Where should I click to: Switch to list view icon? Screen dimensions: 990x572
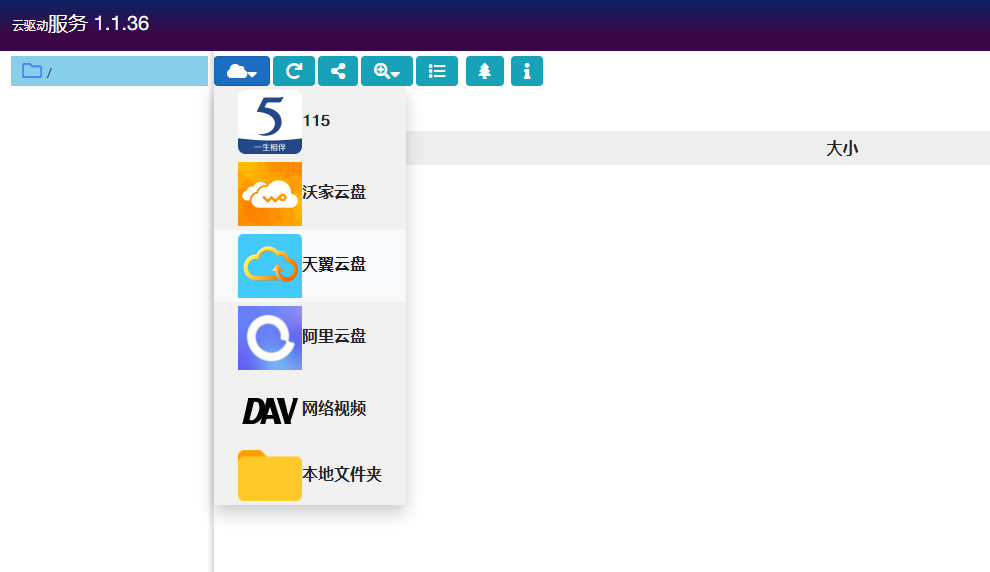pyautogui.click(x=437, y=71)
